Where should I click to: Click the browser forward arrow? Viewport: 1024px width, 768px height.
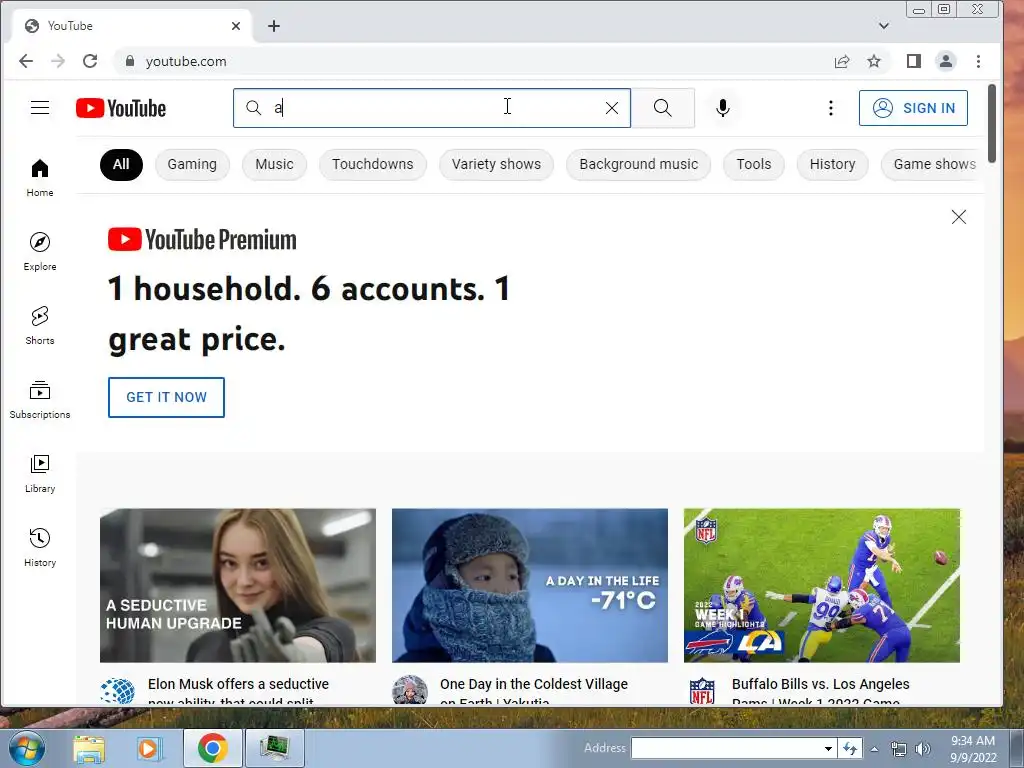58,61
